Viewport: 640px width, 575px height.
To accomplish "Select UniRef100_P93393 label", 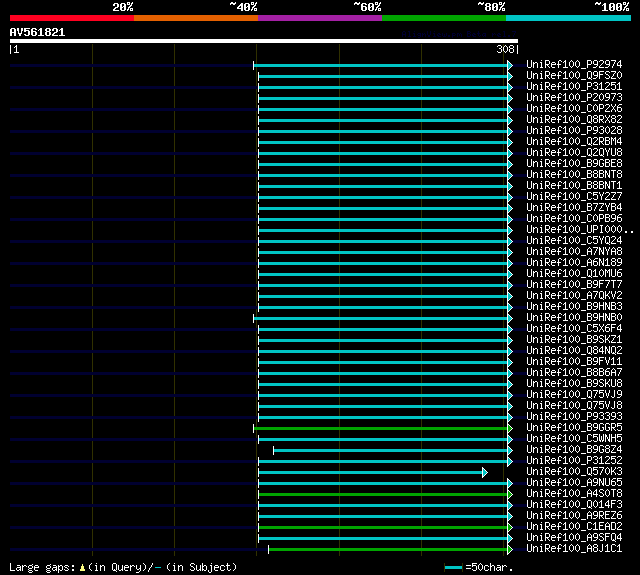I will pos(574,417).
